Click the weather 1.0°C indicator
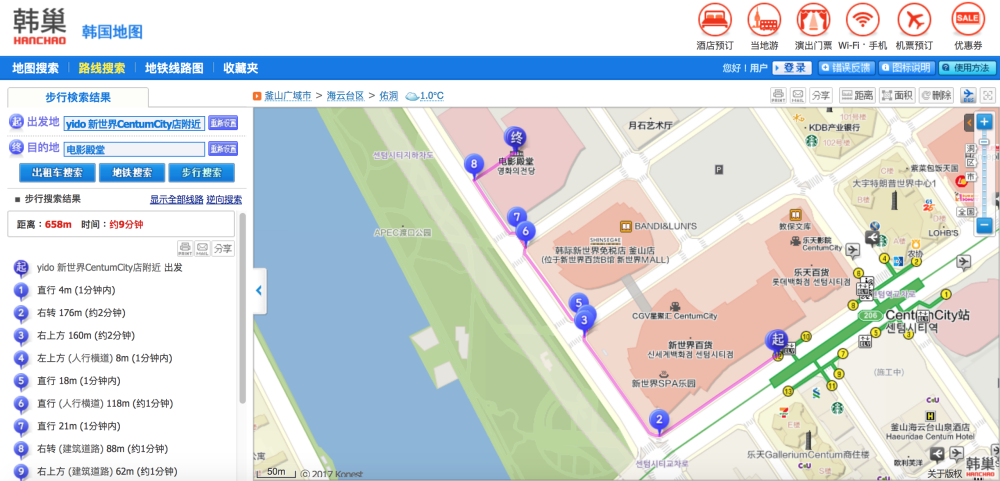The height and width of the screenshot is (481, 1000). click(424, 96)
